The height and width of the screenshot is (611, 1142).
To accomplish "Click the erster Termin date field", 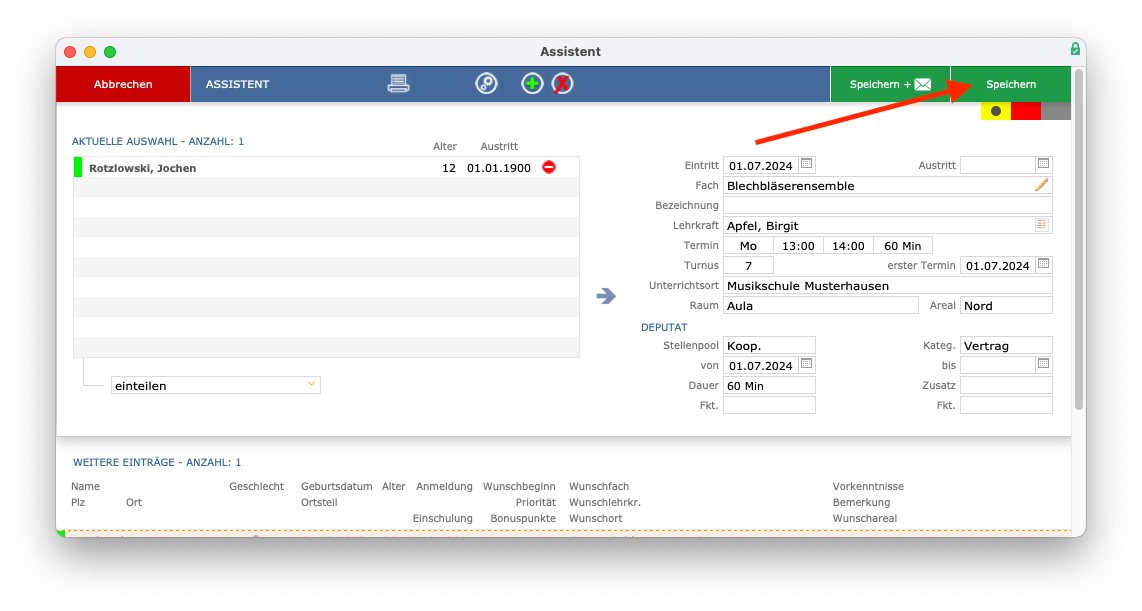I will click(997, 265).
